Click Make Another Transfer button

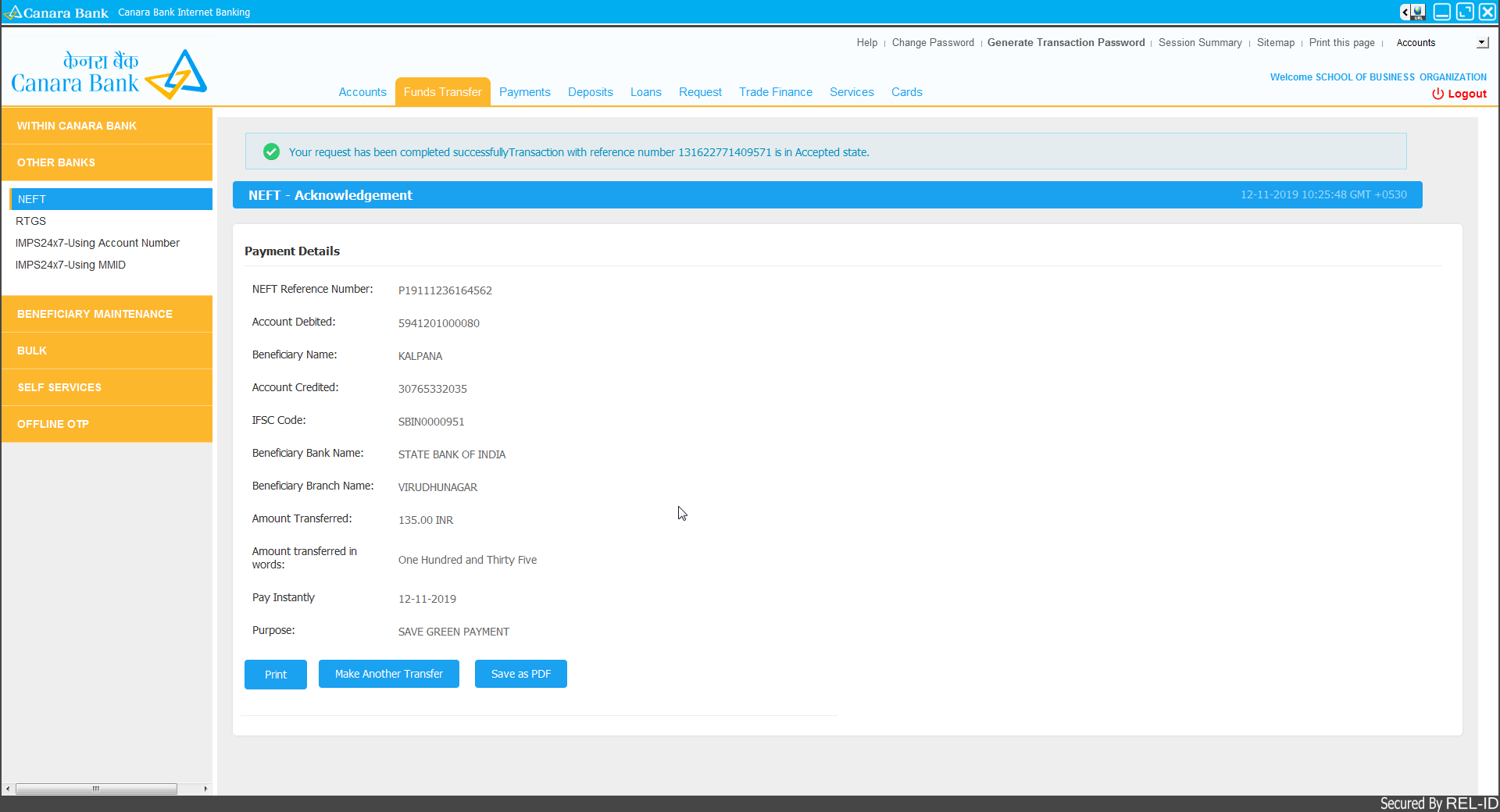click(389, 674)
